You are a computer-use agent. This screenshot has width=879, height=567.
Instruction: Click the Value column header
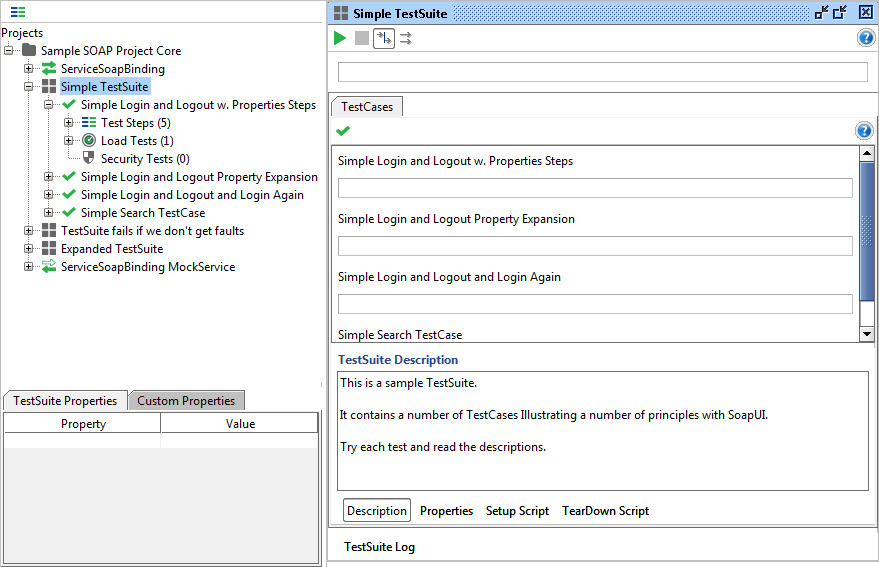tap(240, 423)
